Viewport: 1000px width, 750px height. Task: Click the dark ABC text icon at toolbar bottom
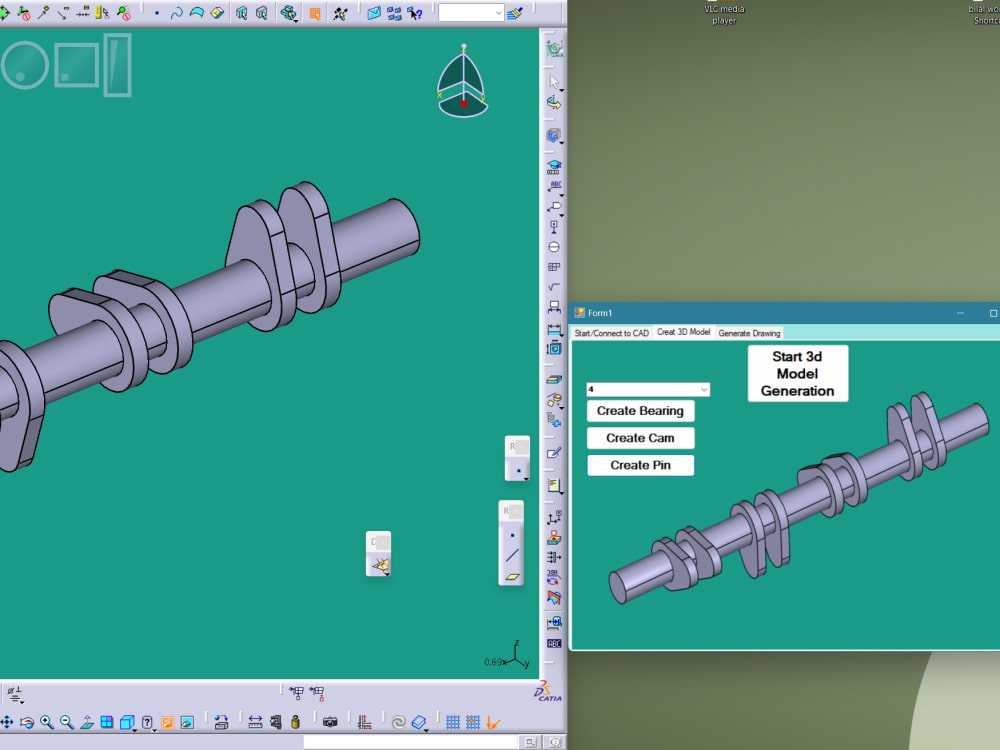point(554,643)
